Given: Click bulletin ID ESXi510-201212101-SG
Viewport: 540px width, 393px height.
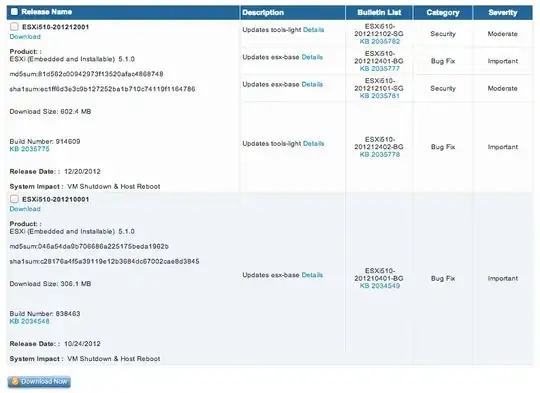Looking at the screenshot, I should point(379,84).
